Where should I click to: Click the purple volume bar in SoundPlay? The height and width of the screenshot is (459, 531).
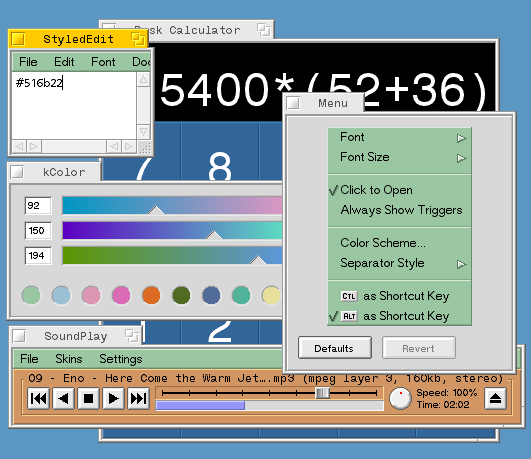tap(200, 405)
